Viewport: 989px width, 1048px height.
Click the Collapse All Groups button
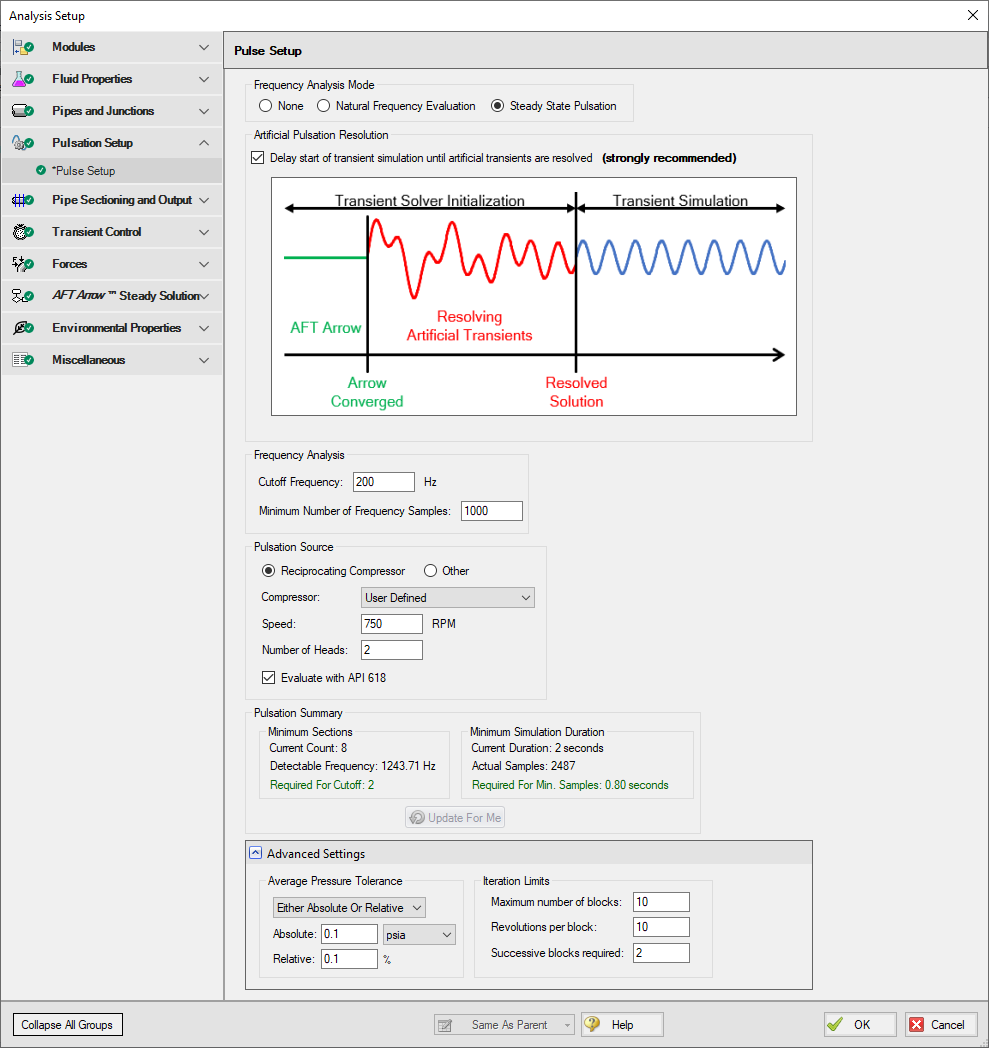[x=67, y=1024]
